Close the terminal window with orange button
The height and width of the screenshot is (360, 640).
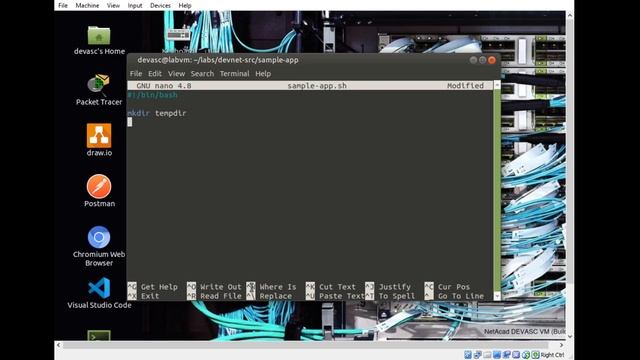point(492,60)
